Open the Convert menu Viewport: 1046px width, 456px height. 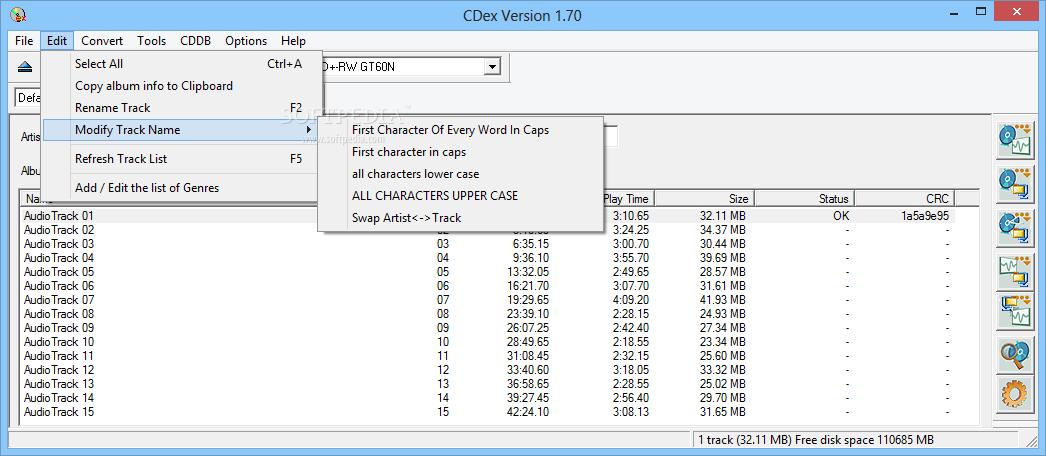(102, 41)
